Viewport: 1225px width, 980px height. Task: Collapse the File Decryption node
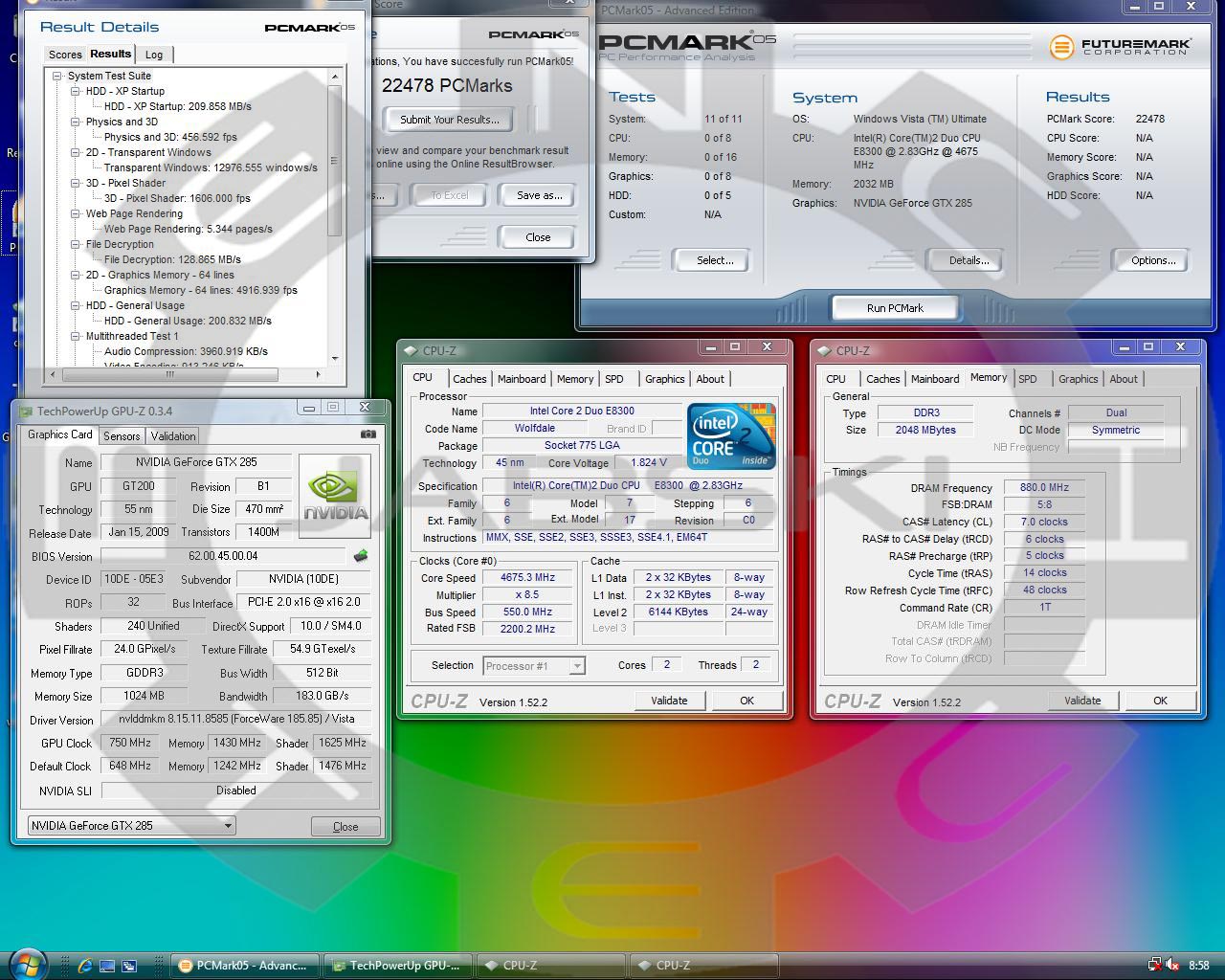[x=76, y=244]
